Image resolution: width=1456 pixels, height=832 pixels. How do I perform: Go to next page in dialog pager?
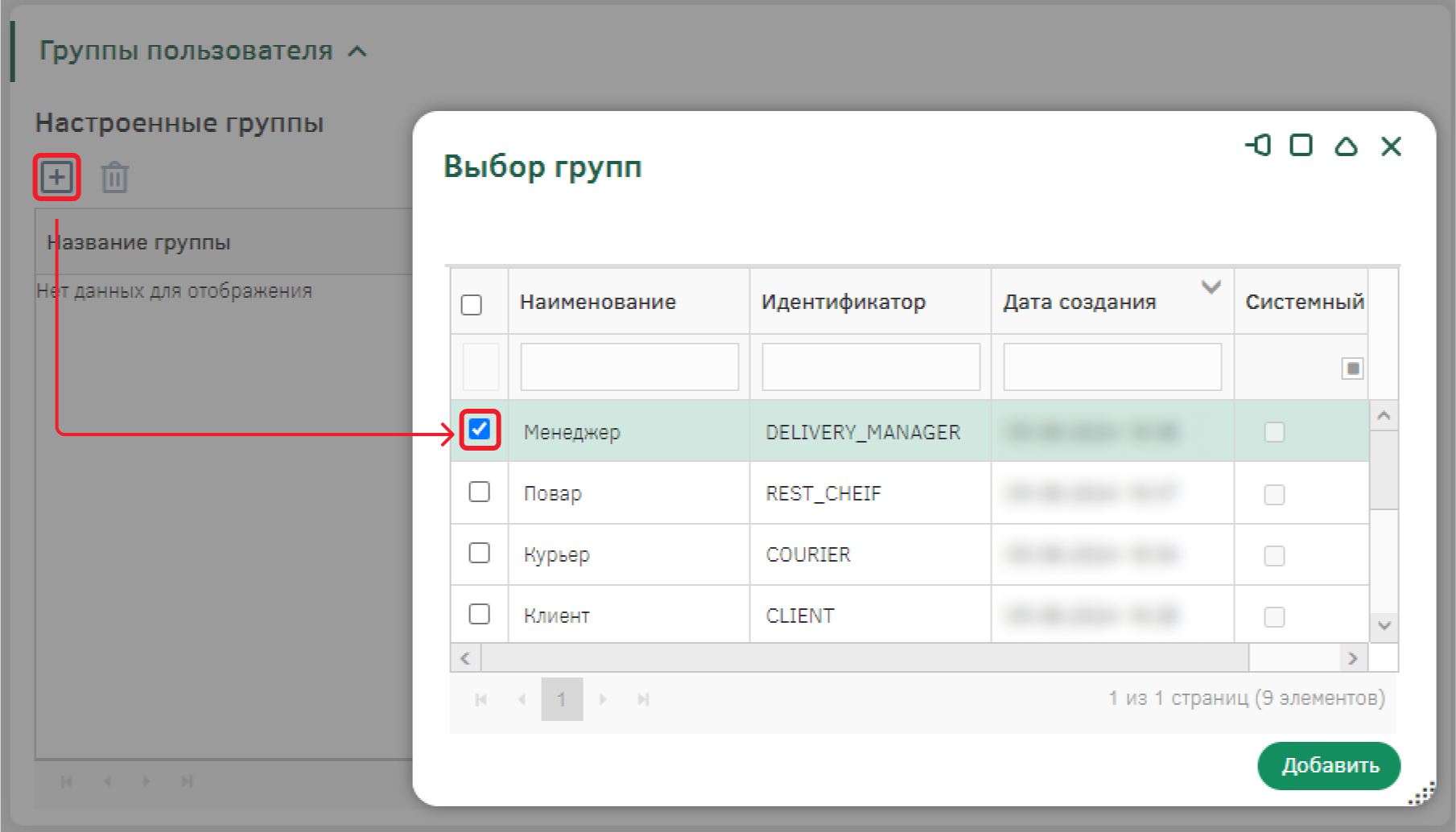pos(602,699)
